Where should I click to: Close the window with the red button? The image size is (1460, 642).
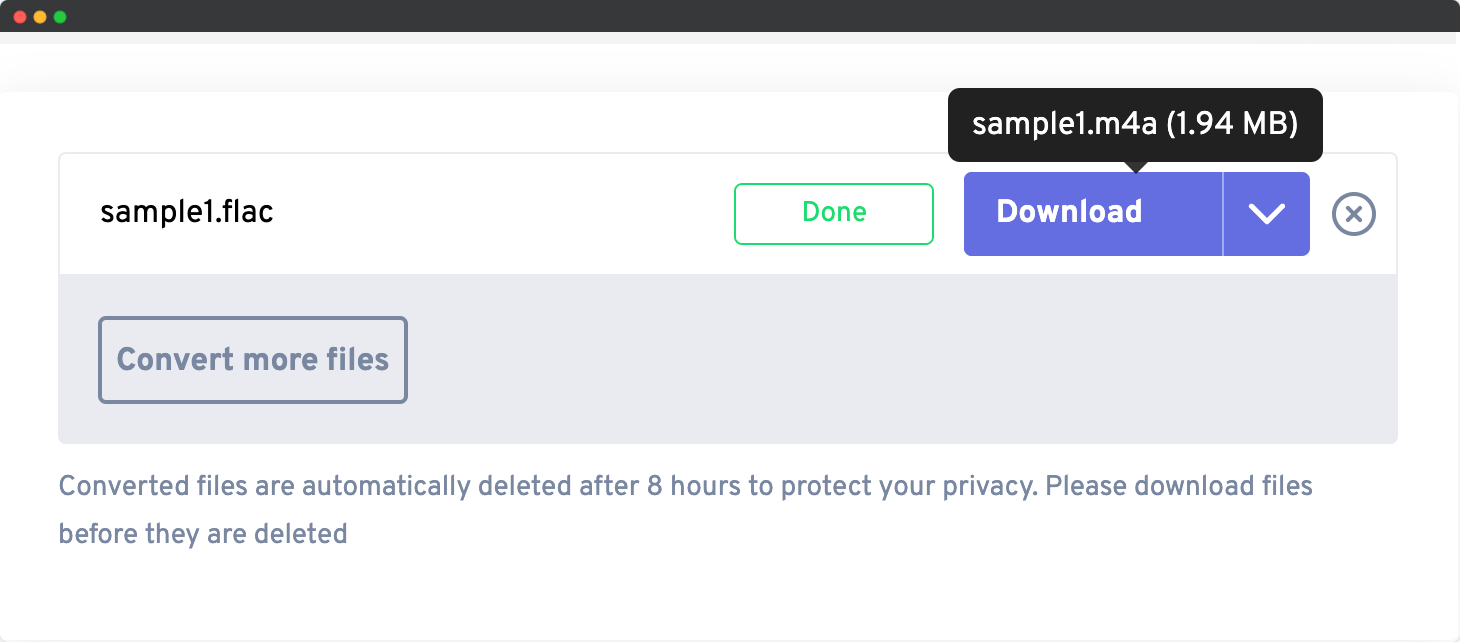pos(20,17)
